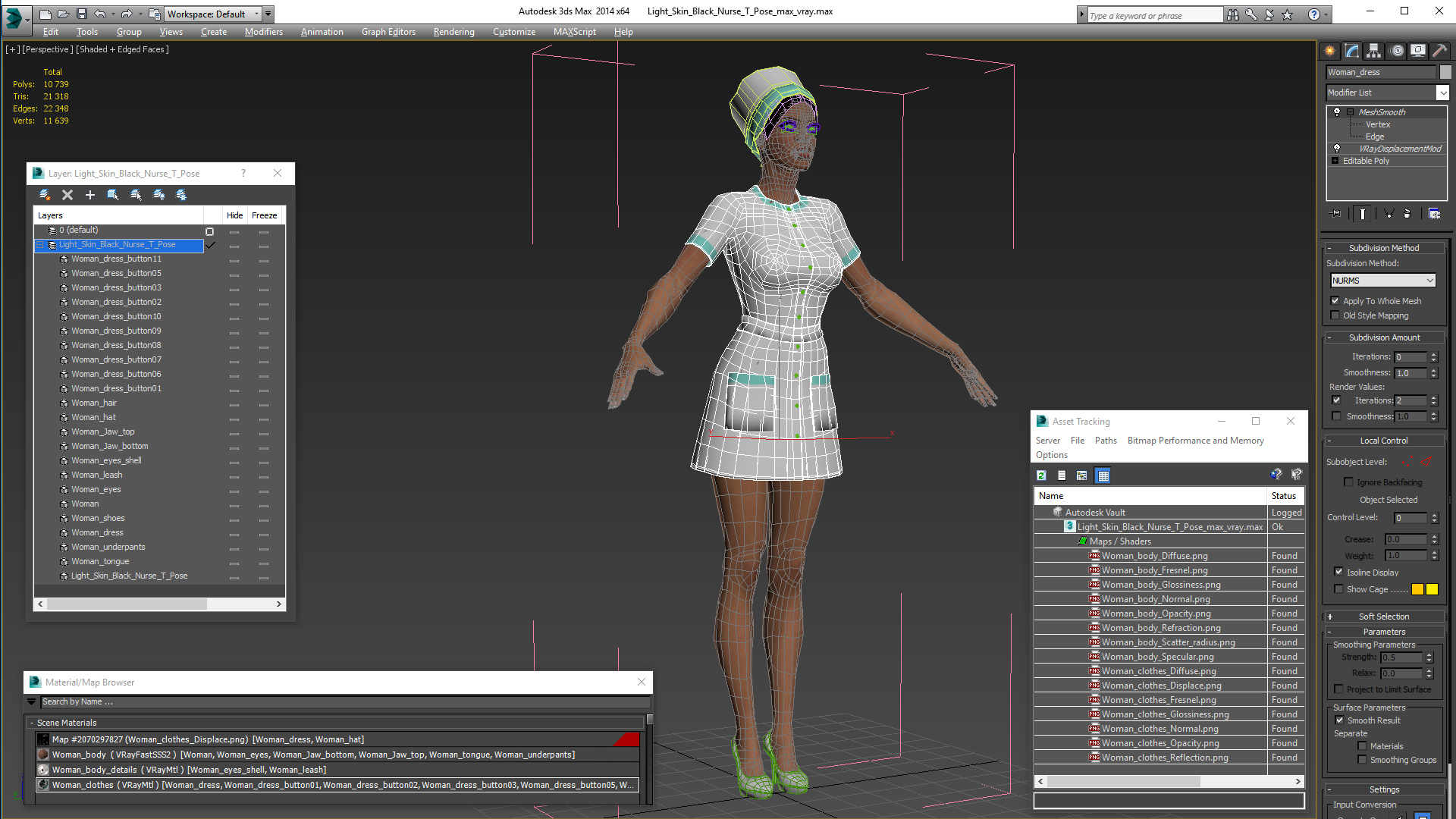Click Create New Layer icon in Layer dialog
The image size is (1456, 819).
[x=45, y=195]
